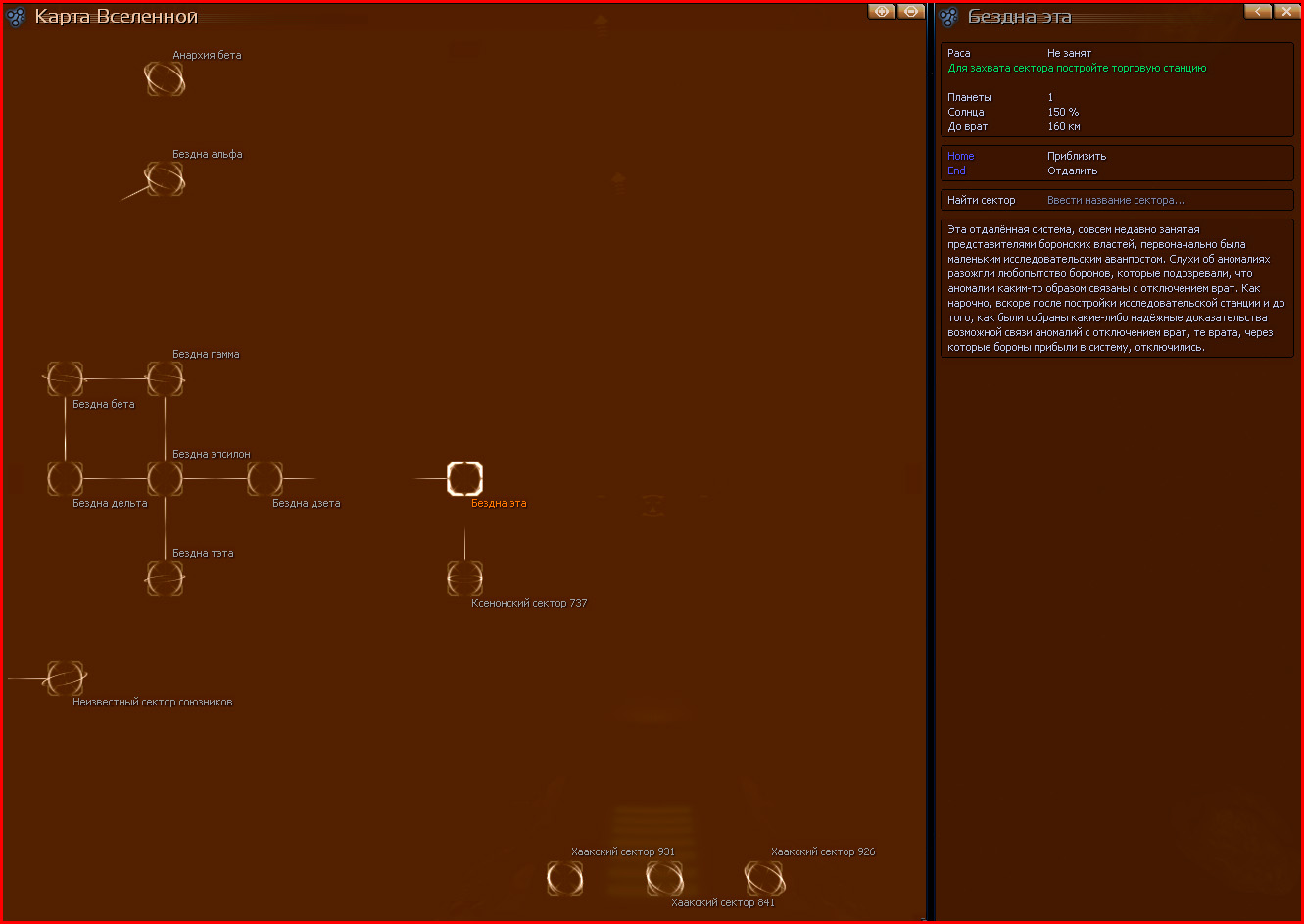Click the zoom in map button
Viewport: 1304px width, 924px height.
[x=882, y=11]
